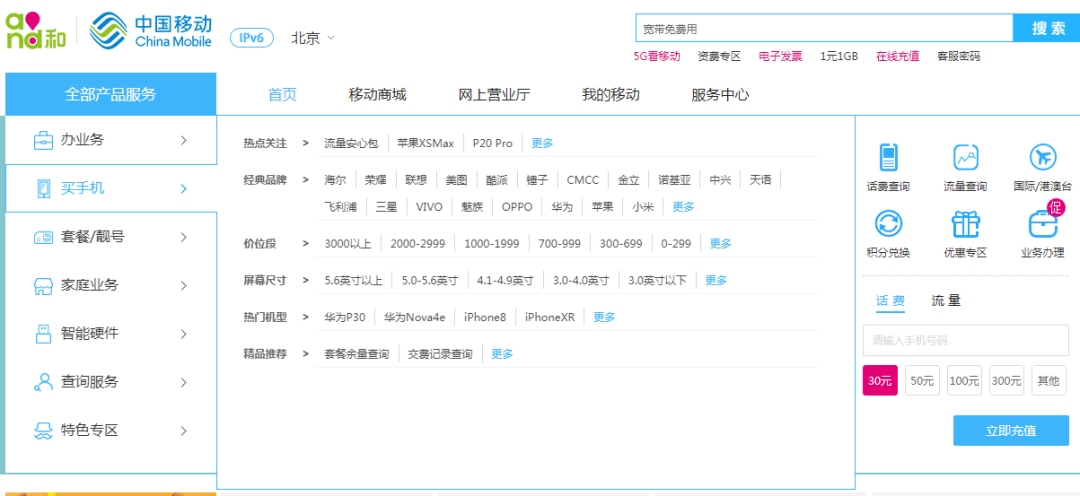Open the 积分兑换 points exchange icon
The width and height of the screenshot is (1080, 496).
888,224
